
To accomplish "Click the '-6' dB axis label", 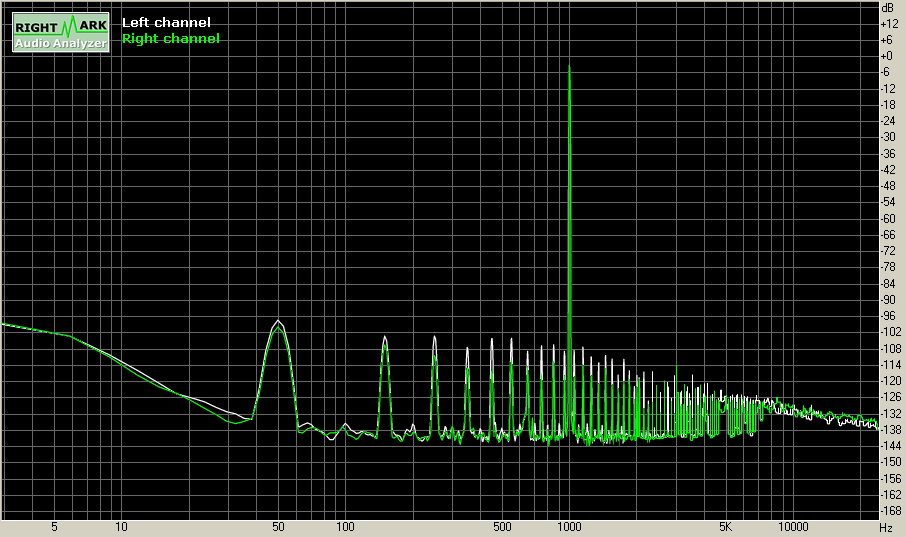I will coord(885,72).
